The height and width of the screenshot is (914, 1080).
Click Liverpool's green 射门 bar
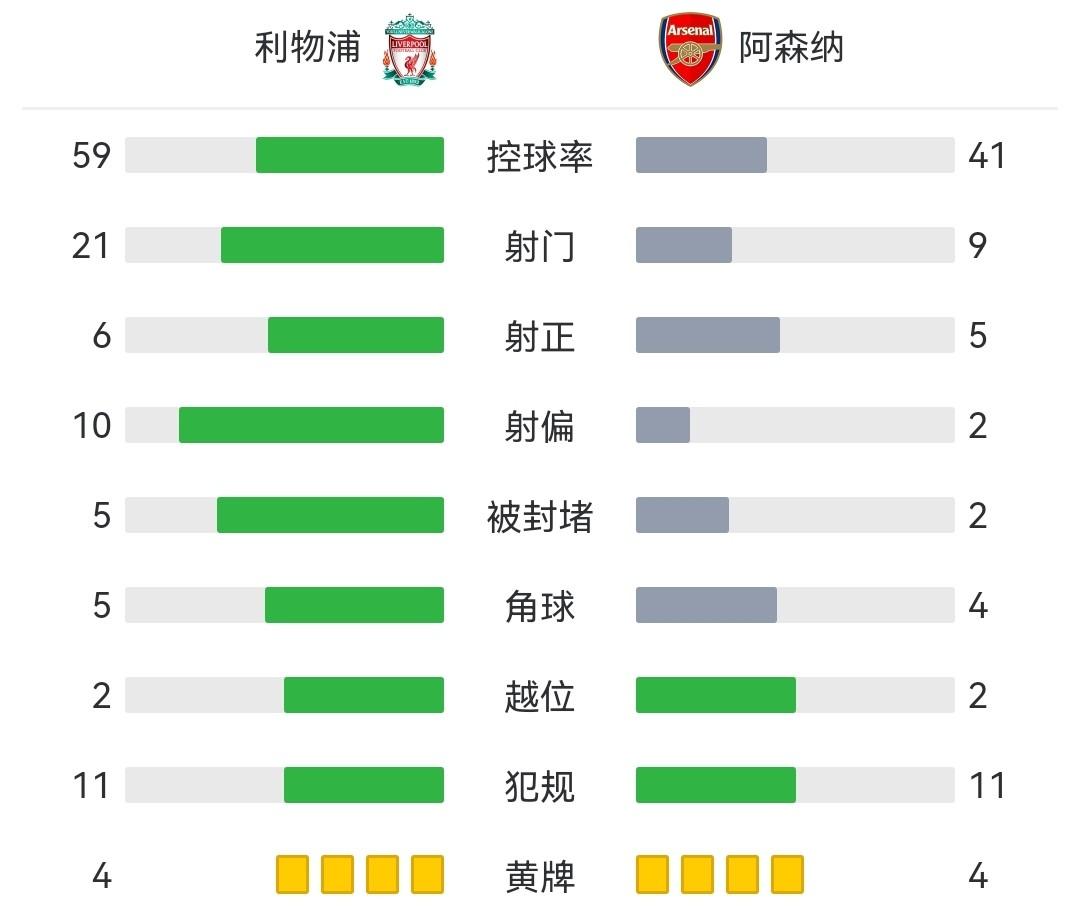332,245
